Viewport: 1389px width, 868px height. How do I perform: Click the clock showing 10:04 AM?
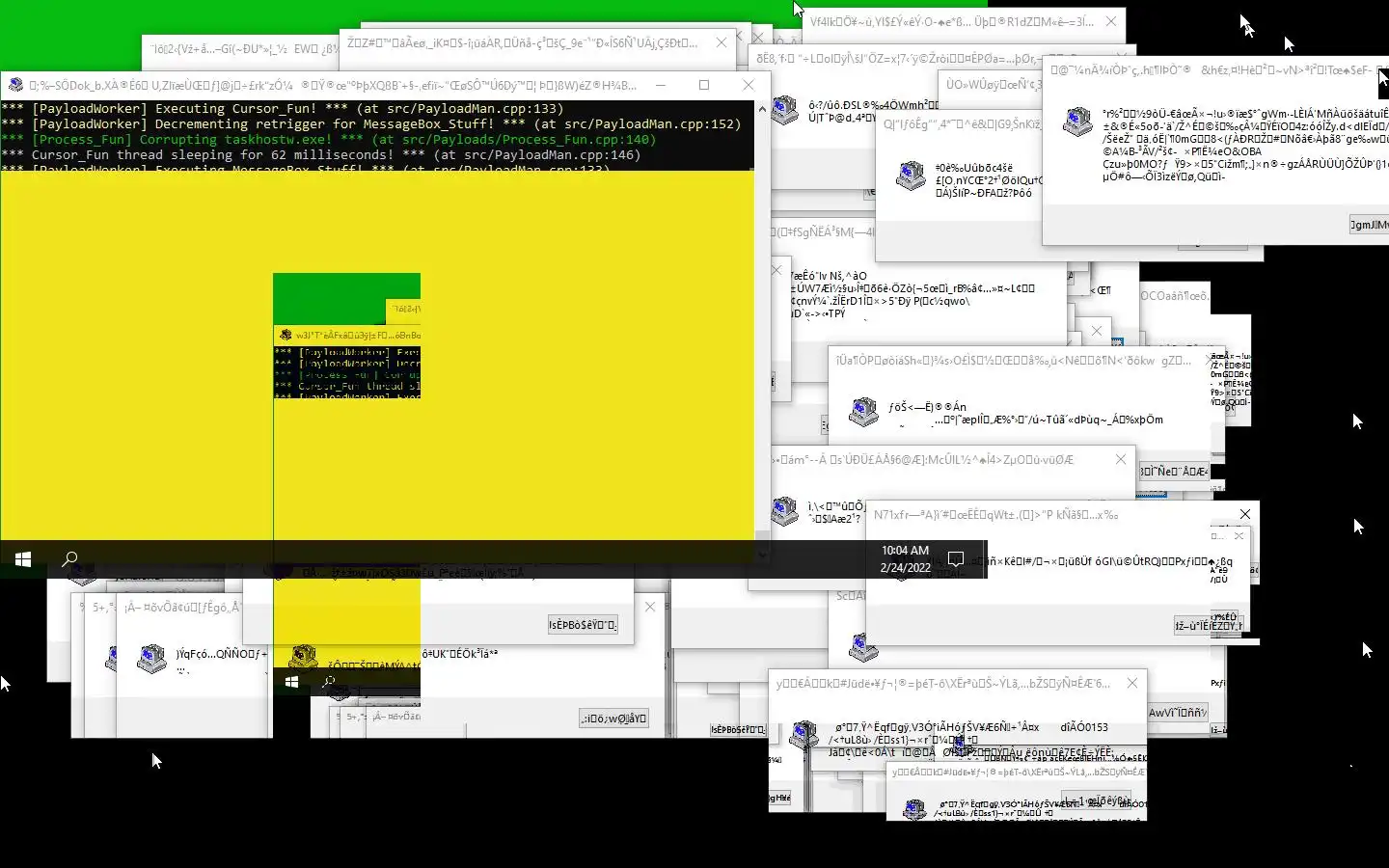coord(905,559)
